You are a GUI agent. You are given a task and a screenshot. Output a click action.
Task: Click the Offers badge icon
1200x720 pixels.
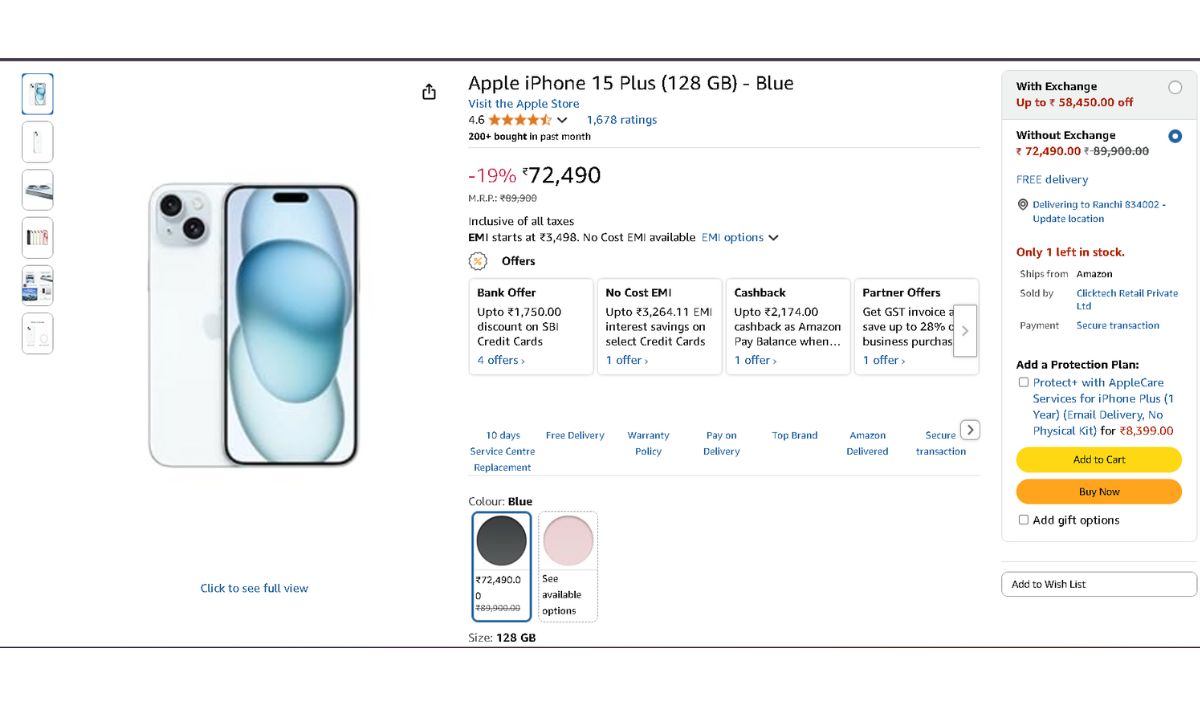click(x=478, y=261)
